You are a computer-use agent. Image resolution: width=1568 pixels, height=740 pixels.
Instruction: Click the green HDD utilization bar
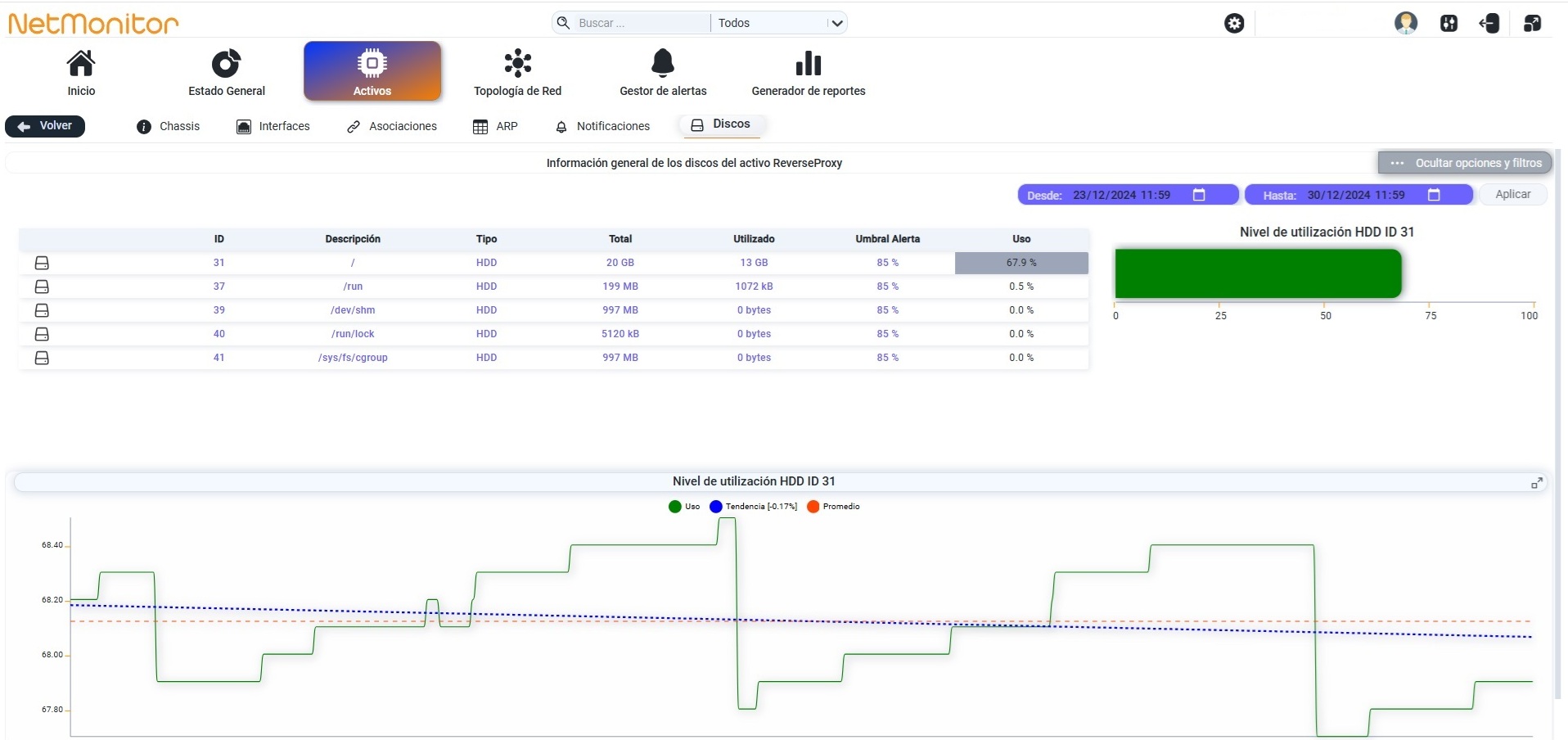(1258, 273)
